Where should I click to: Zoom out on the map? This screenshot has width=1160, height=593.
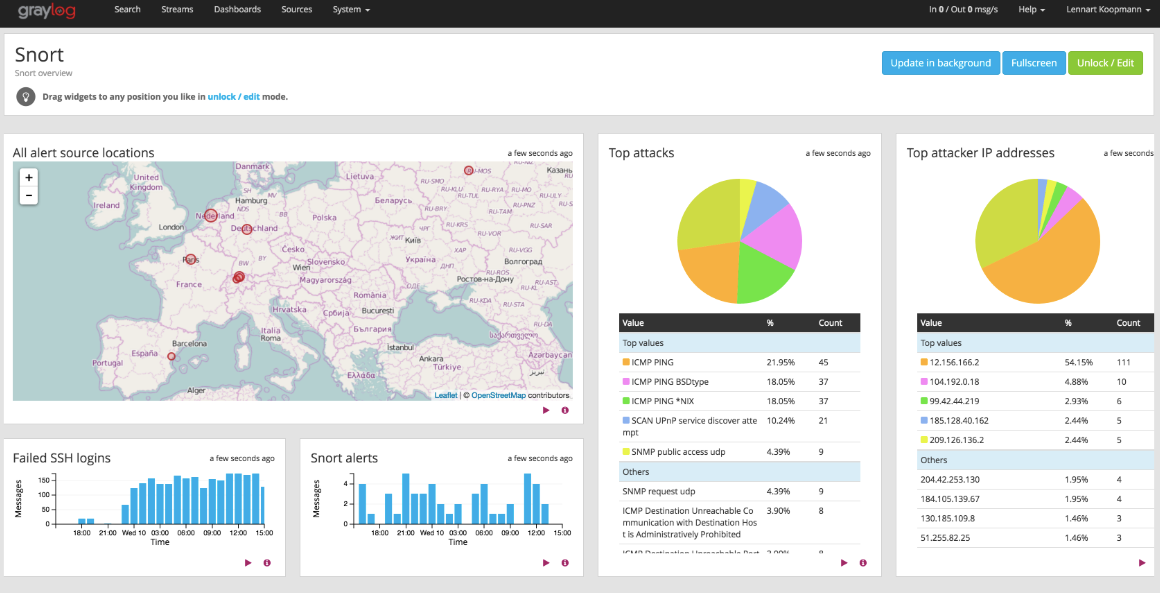coord(29,195)
